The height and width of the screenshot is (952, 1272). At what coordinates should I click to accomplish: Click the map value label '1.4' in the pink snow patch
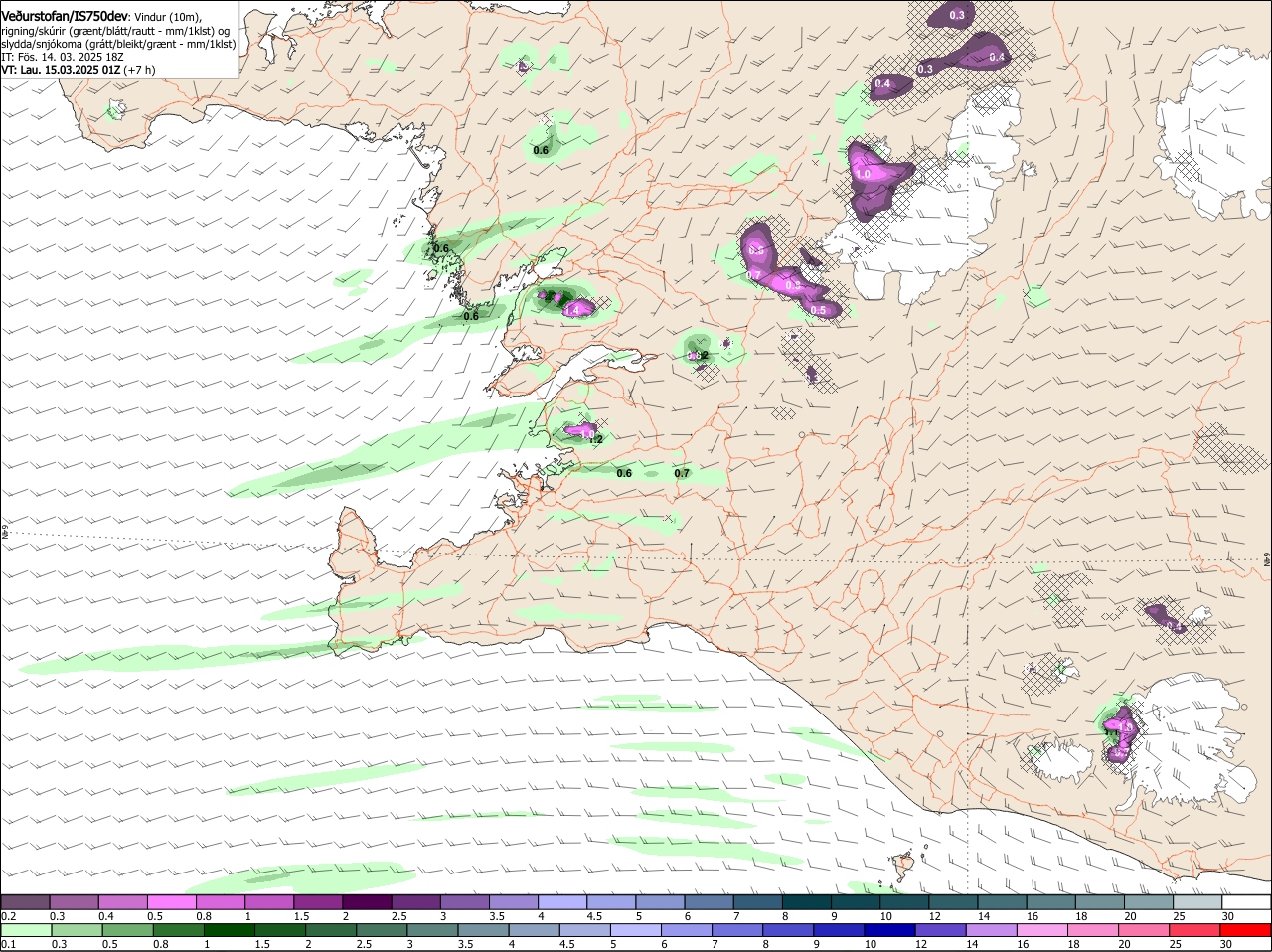pyautogui.click(x=572, y=311)
